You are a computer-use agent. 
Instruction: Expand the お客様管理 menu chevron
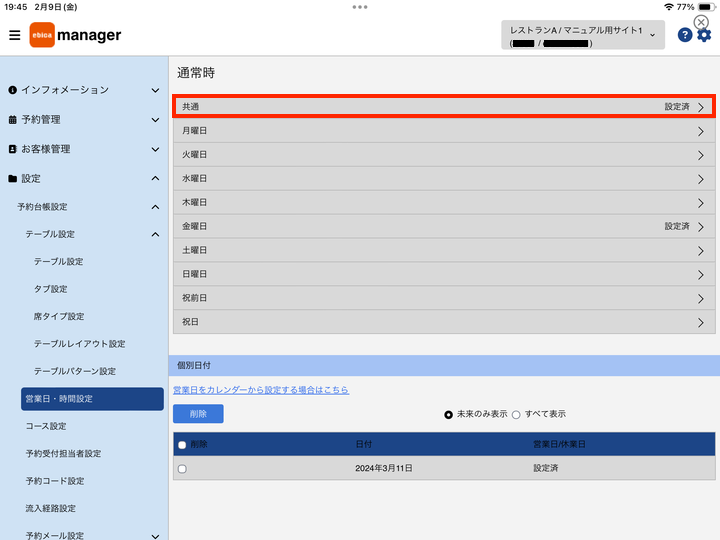tap(156, 149)
